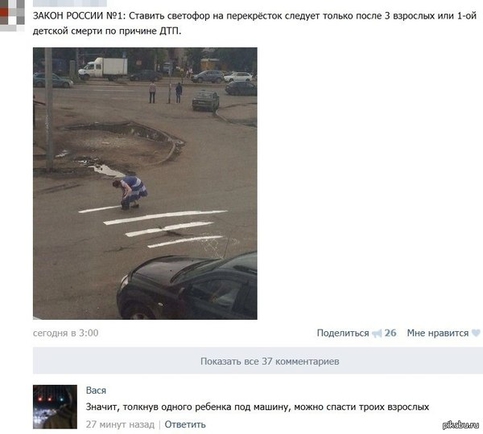Open Вася's profile name link
483x434 pixels.
(96, 390)
